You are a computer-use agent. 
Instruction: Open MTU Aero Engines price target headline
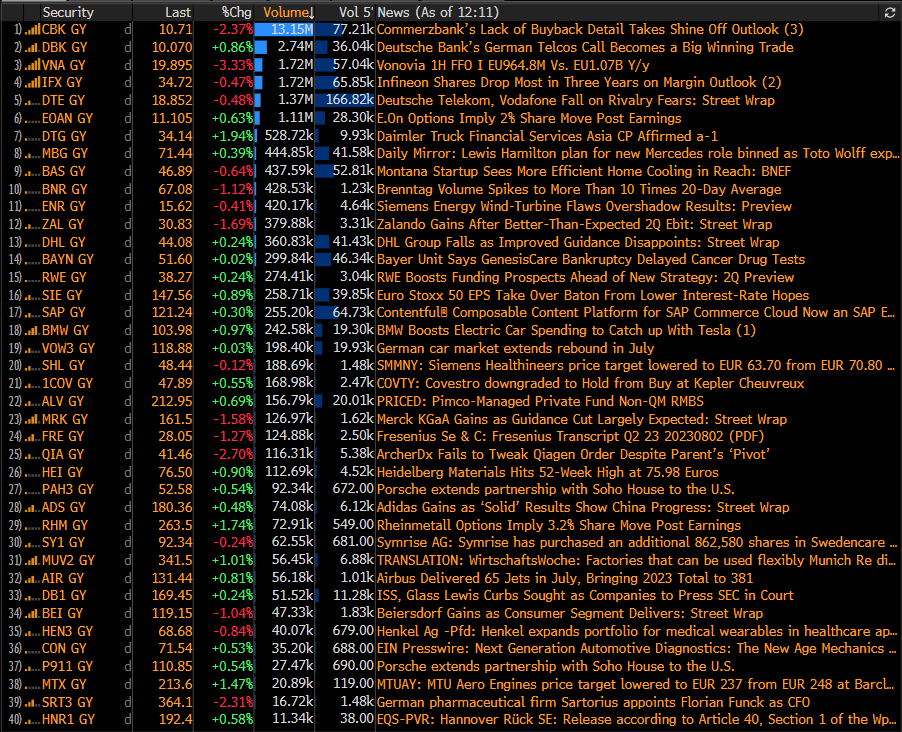(636, 684)
